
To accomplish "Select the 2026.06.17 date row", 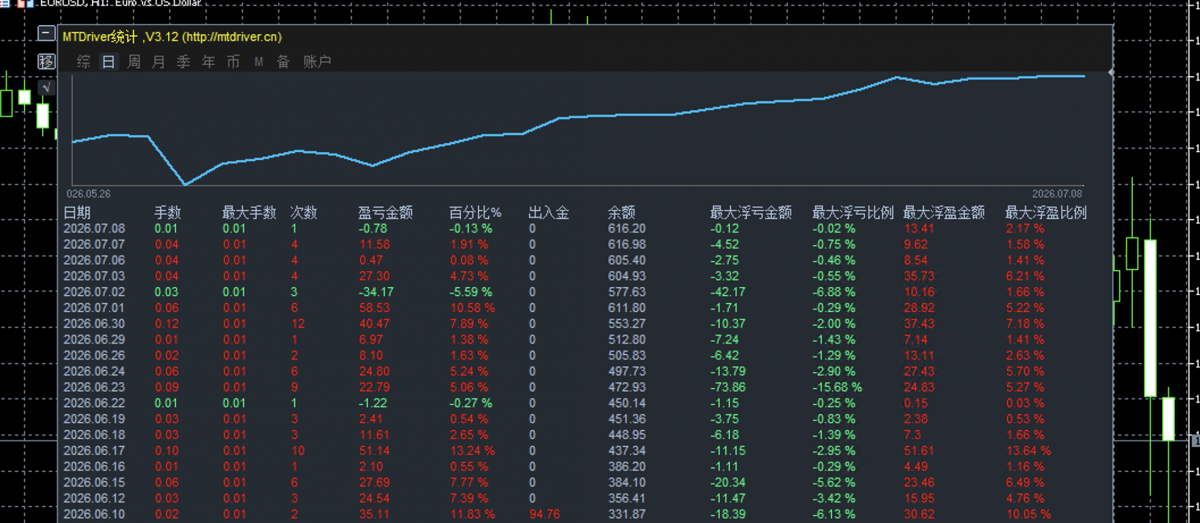I will (94, 451).
